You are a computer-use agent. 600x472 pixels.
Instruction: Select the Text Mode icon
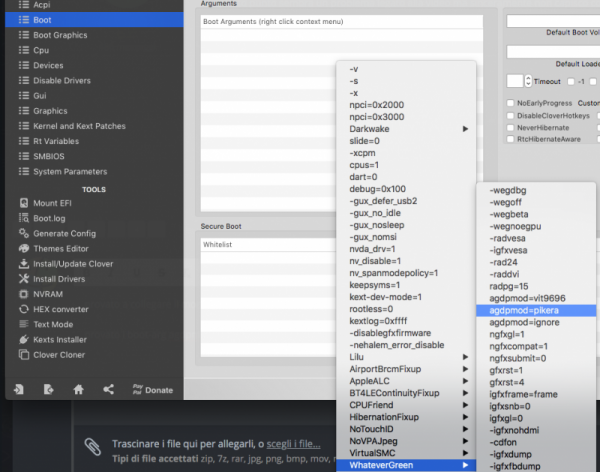pos(24,324)
